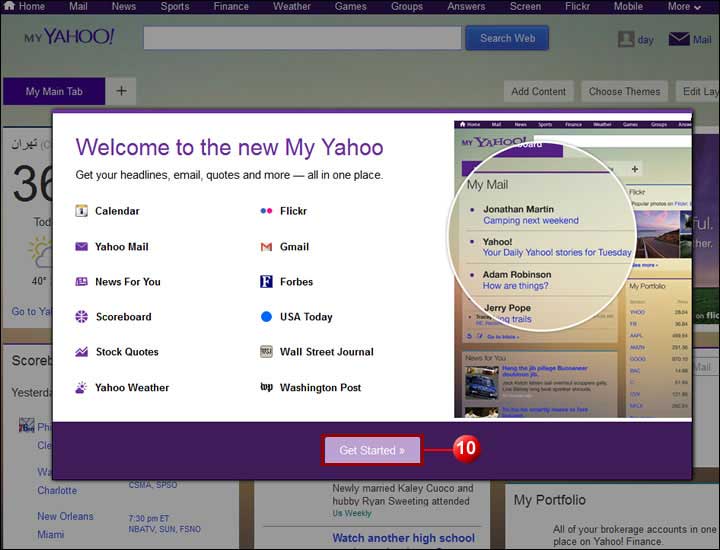Click the user avatar icon near day

point(626,39)
